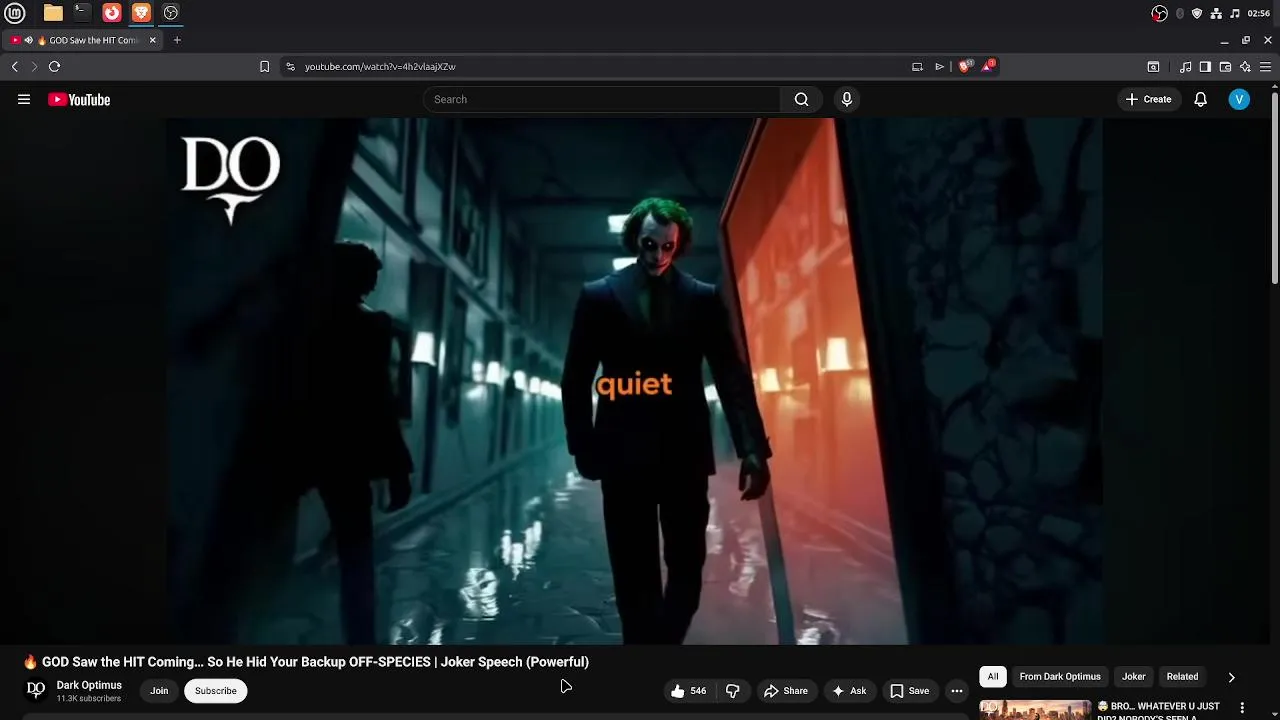Go back in browser history
This screenshot has width=1280, height=720.
tap(14, 66)
